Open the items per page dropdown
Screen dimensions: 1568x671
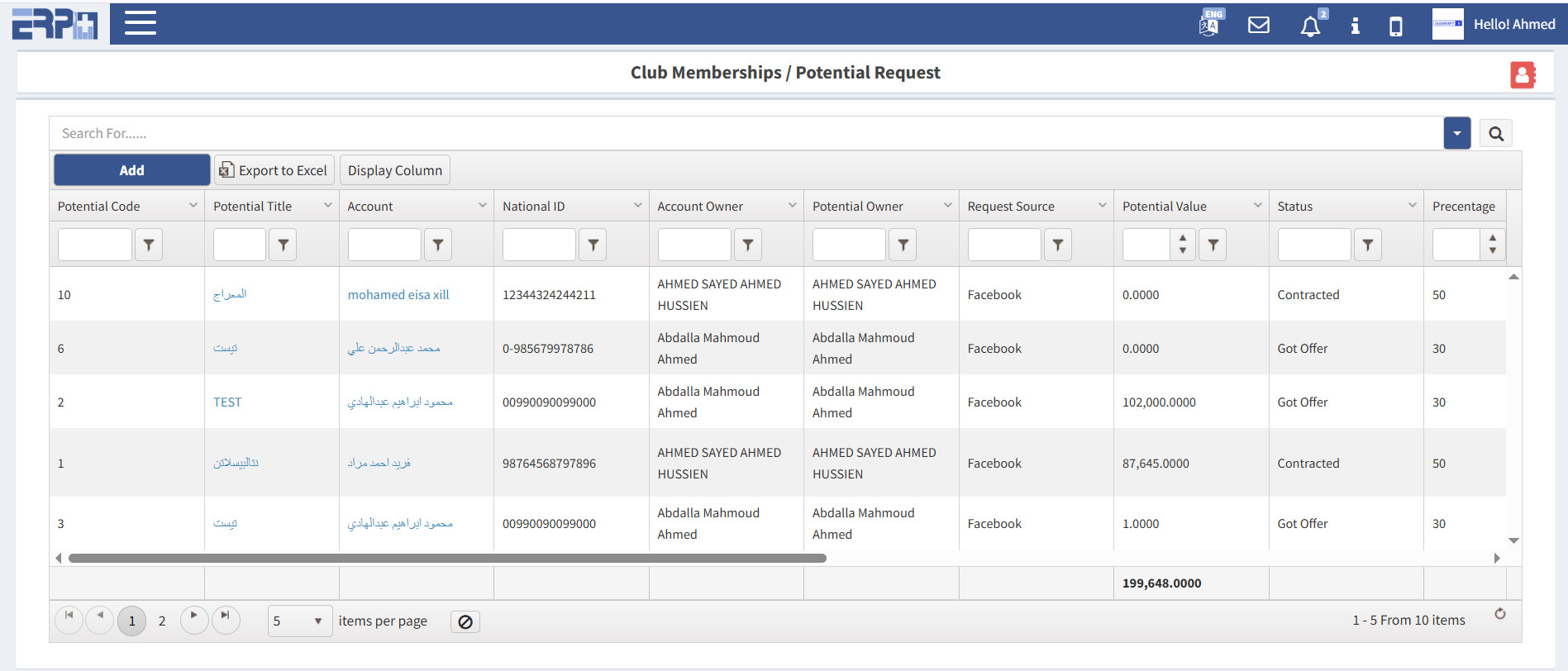[299, 621]
